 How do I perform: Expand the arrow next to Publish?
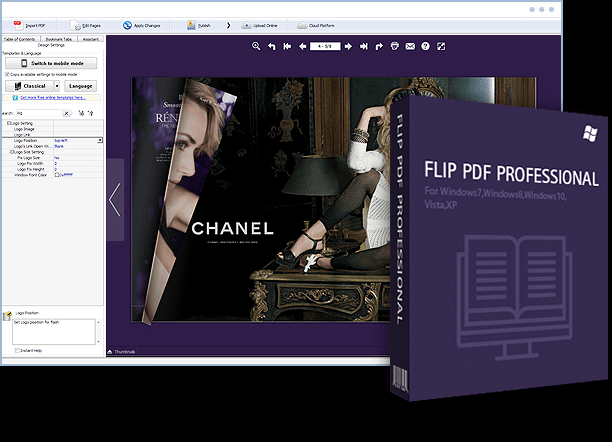[x=228, y=25]
